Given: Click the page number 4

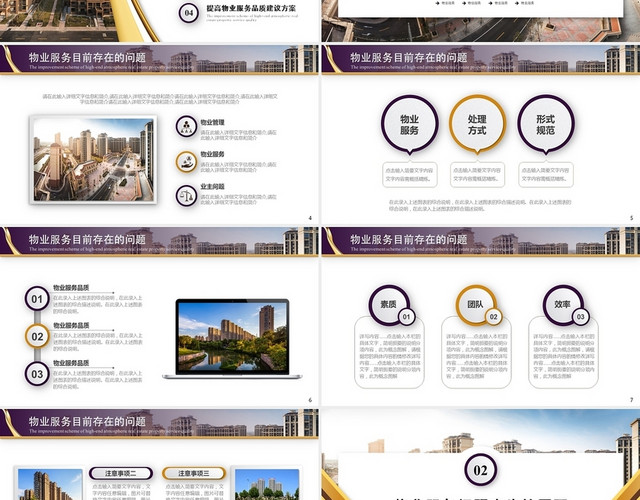Looking at the screenshot, I should pos(310,218).
